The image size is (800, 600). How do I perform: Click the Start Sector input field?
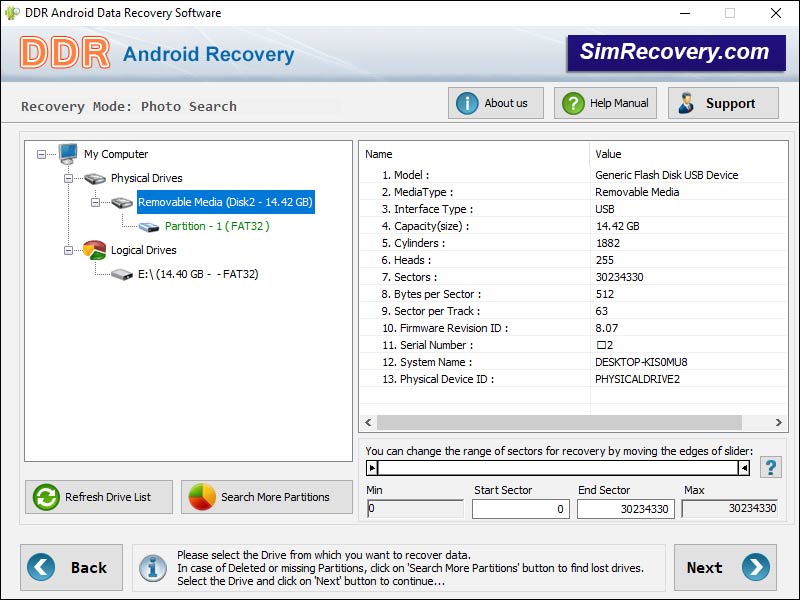pos(520,509)
